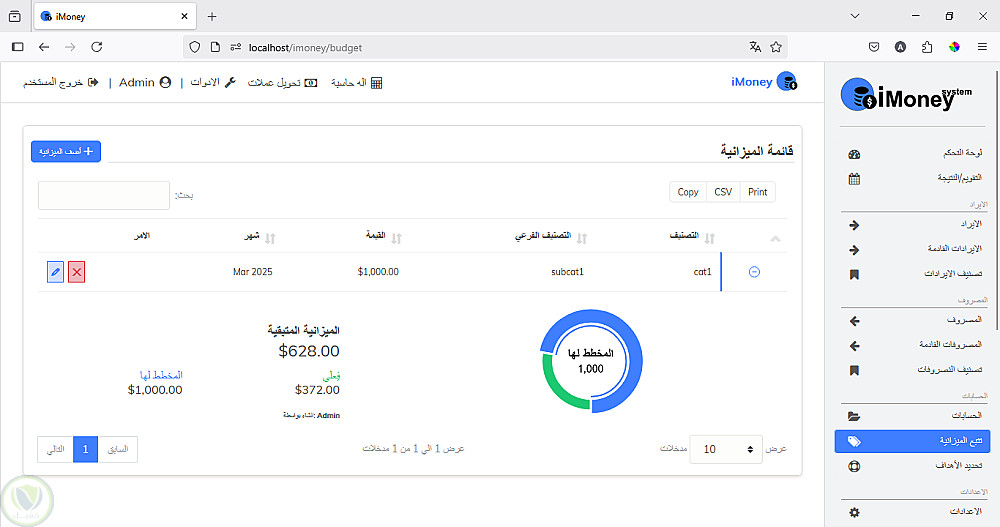Viewport: 1000px width, 527px height.
Task: Delete the cat1 budget row with red X
Action: (x=77, y=272)
